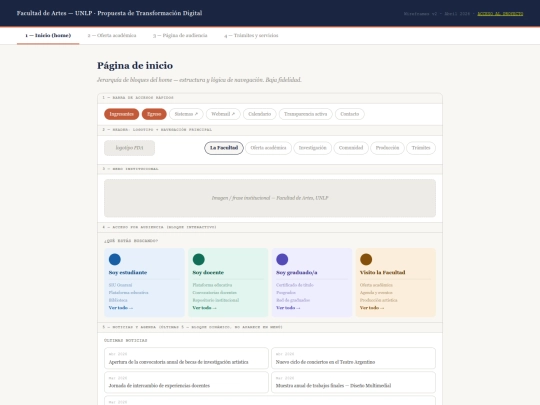Open the '3 — Página de audiencia' tab

(180, 35)
